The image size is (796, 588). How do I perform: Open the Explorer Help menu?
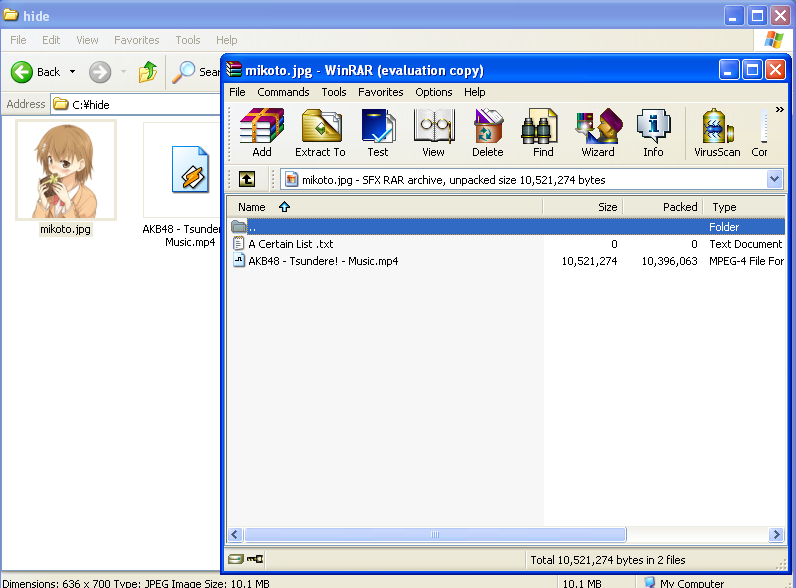[226, 40]
